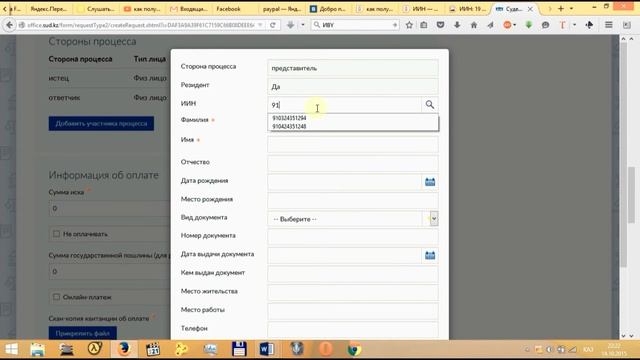Open URL bar history dropdown arrow
The height and width of the screenshot is (360, 640).
click(260, 25)
